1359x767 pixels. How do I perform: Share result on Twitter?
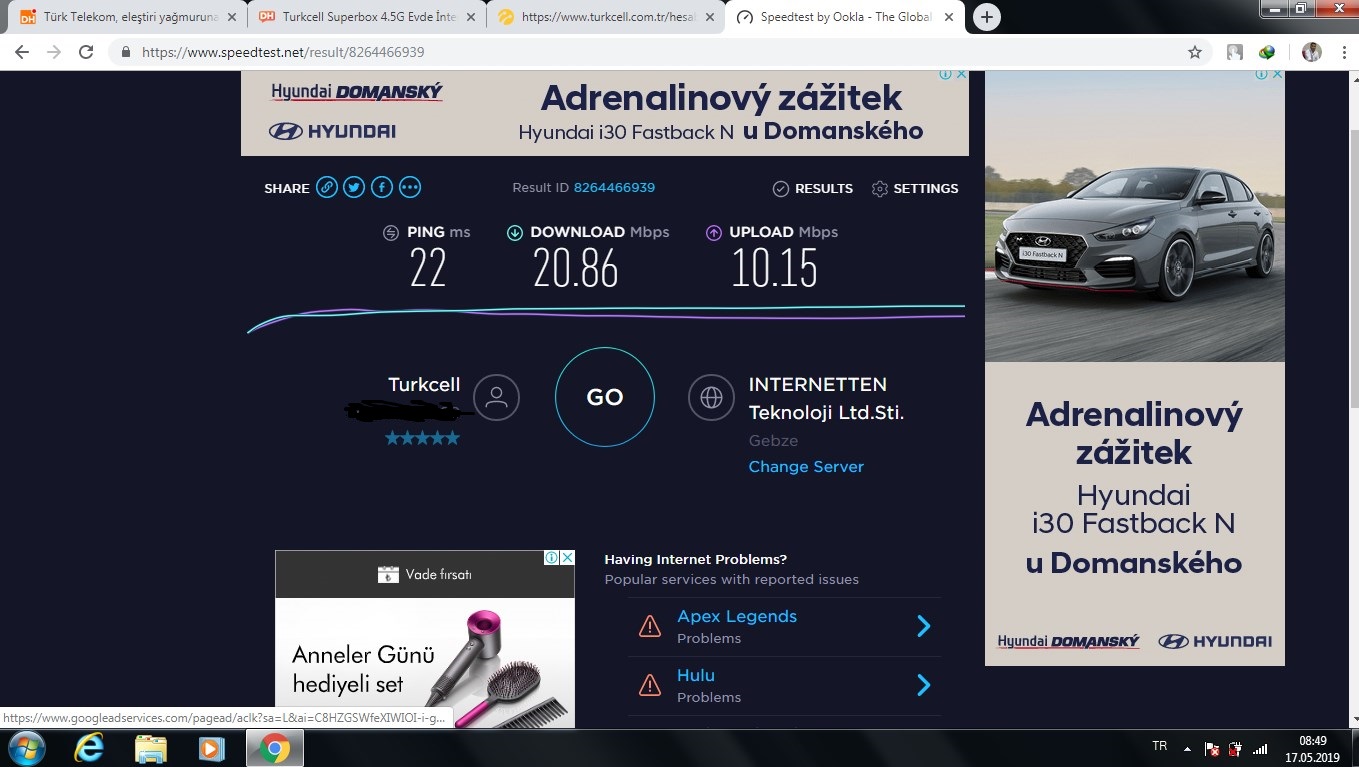[x=354, y=187]
